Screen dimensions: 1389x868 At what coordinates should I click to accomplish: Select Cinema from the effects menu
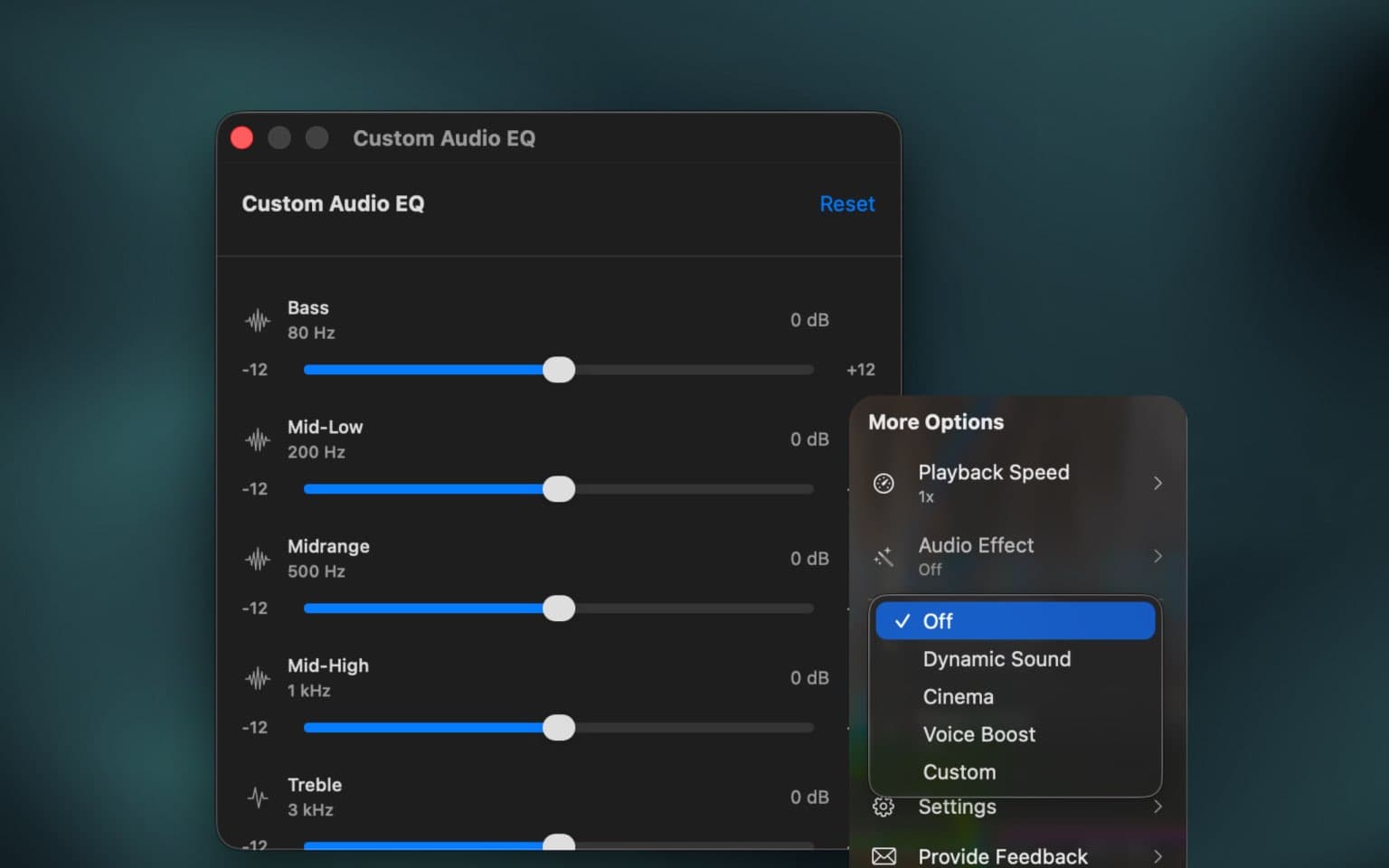[958, 696]
